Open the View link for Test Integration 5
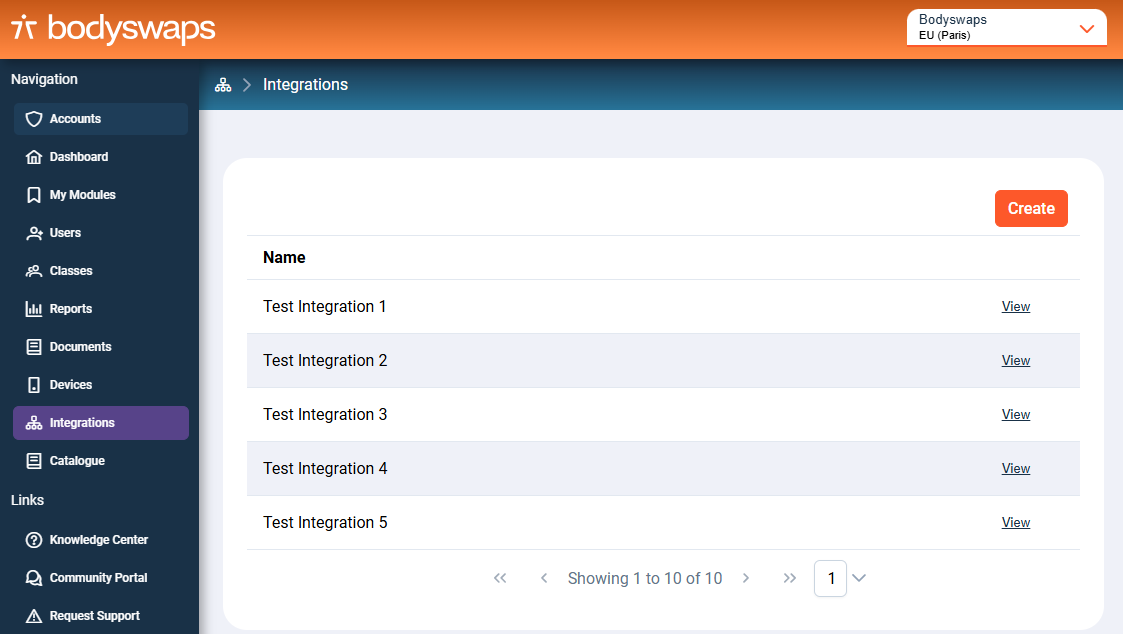Viewport: 1123px width, 634px height. tap(1015, 523)
